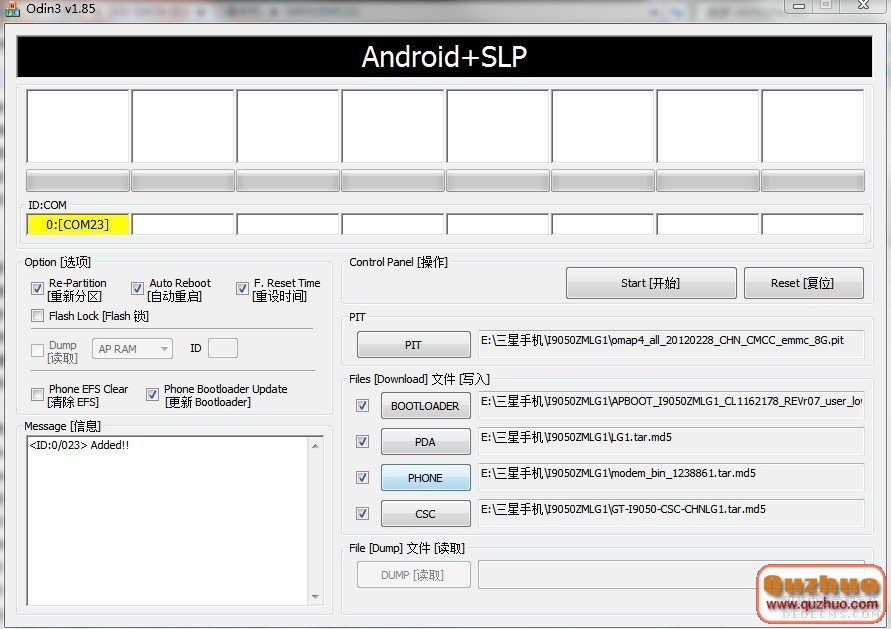Click the Message log scroll up arrow
This screenshot has height=629, width=891.
pos(315,446)
